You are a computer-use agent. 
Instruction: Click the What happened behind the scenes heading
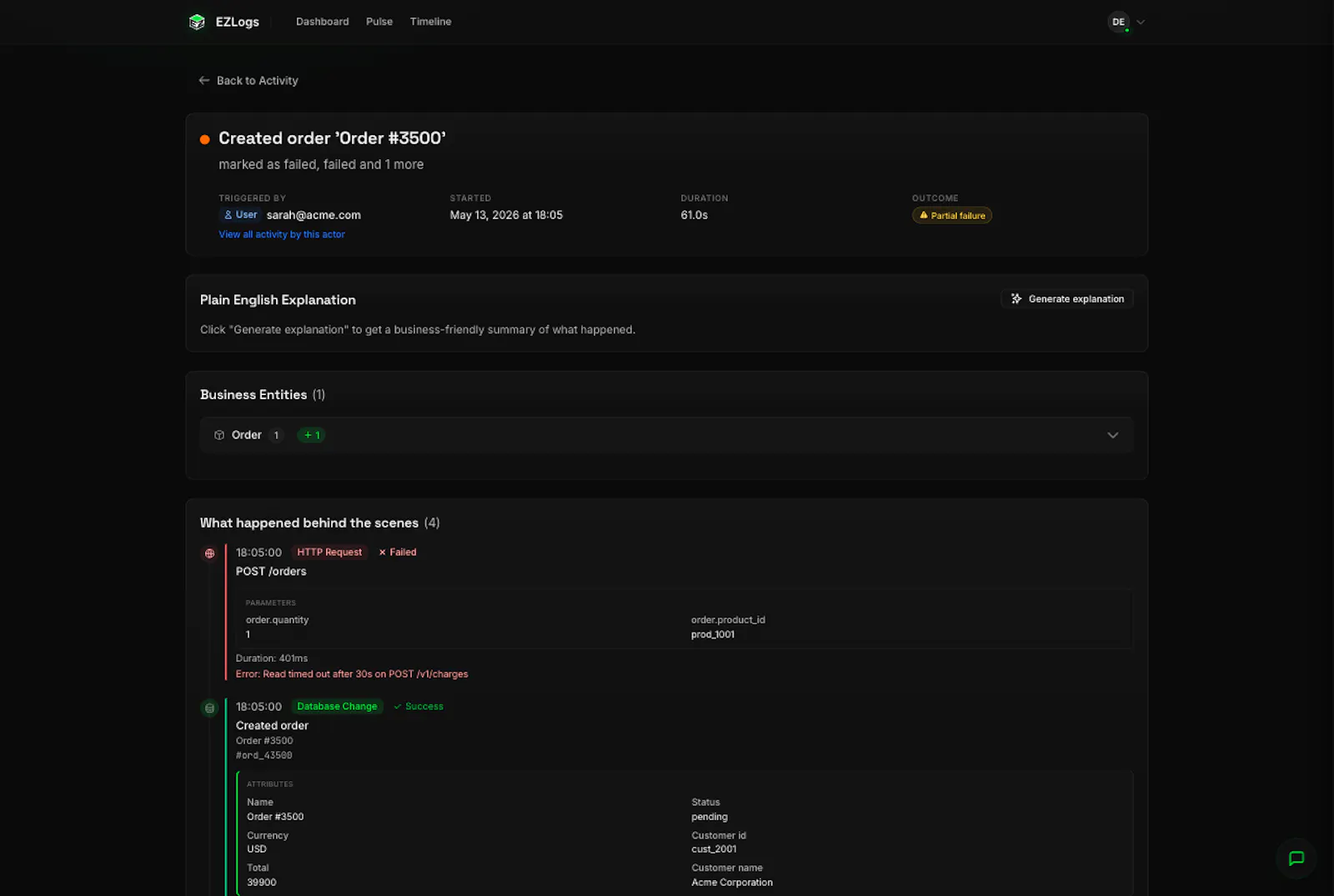coord(309,523)
